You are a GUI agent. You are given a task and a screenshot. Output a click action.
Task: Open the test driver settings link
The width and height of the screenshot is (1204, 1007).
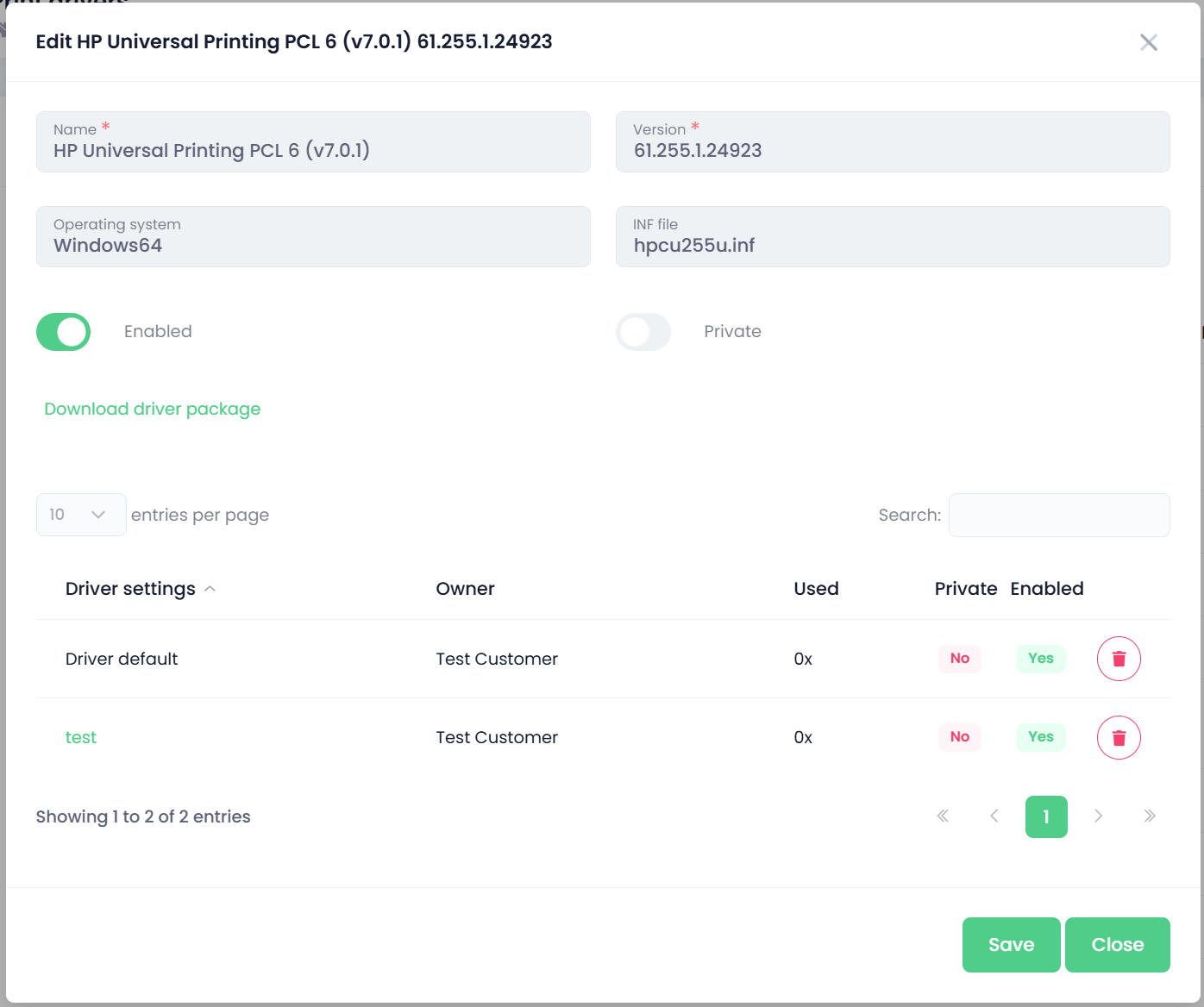(81, 737)
